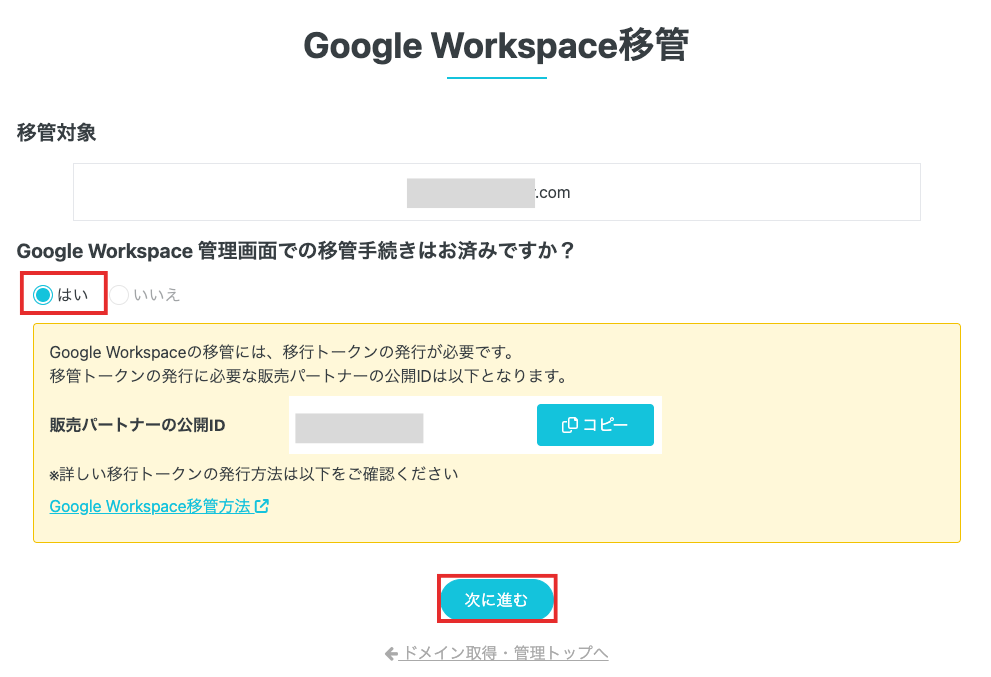Click the 移行トークンの発行が必要です notice line
991x677 pixels.
[281, 352]
